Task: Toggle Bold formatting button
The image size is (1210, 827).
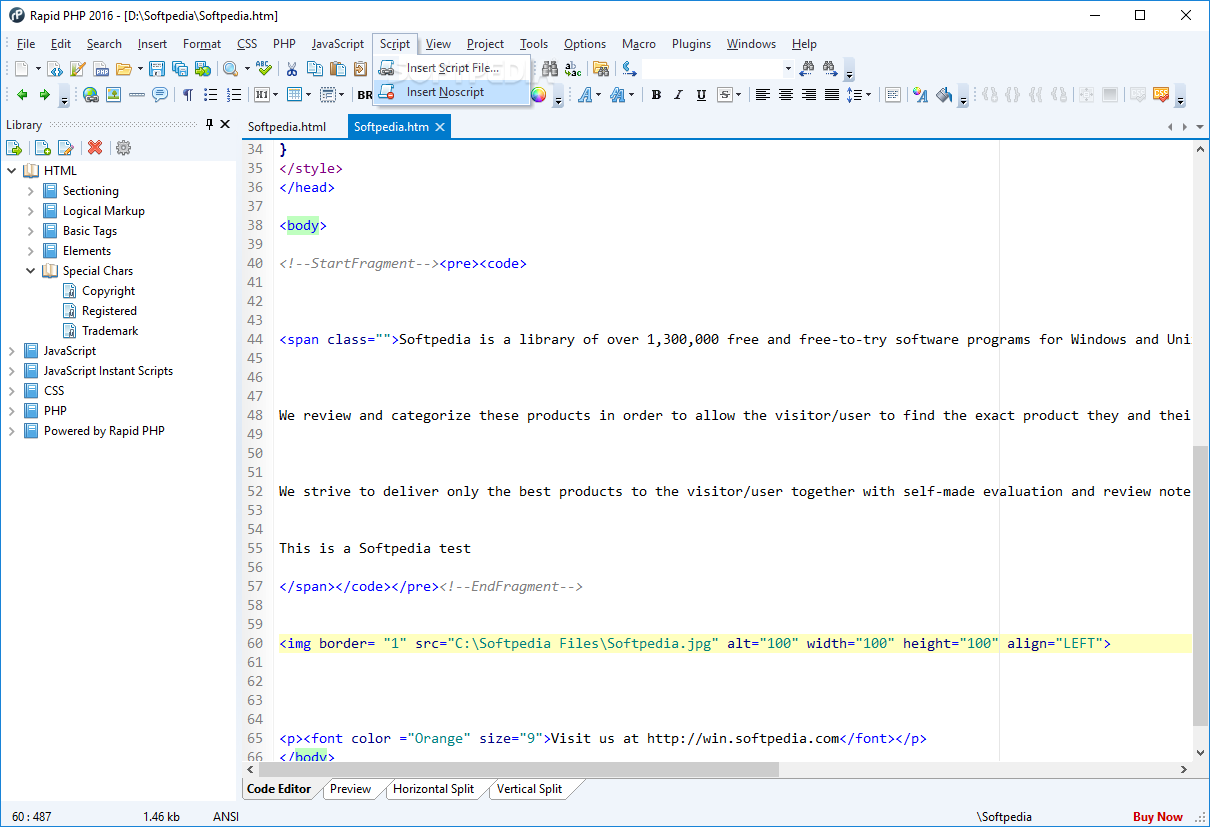Action: [656, 95]
